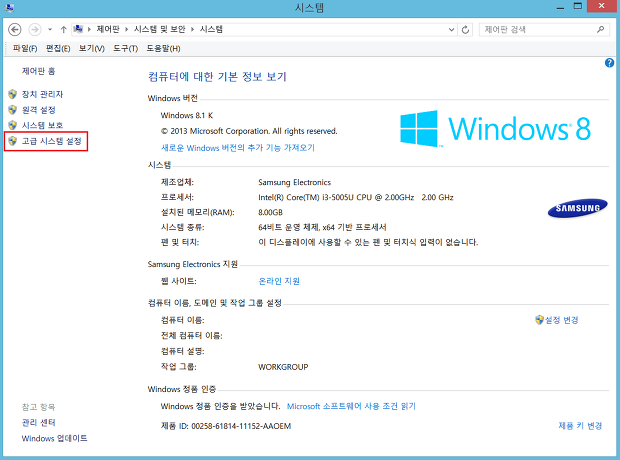Click the Intel(R) Core(TM) i3-5005U processor text
This screenshot has height=460, width=620.
tap(355, 197)
